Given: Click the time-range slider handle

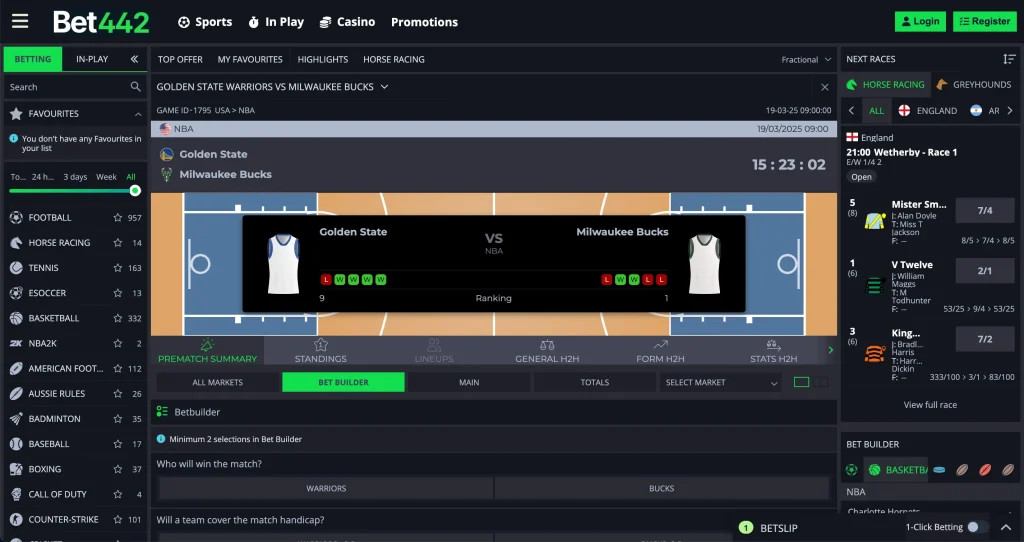Looking at the screenshot, I should (x=135, y=191).
